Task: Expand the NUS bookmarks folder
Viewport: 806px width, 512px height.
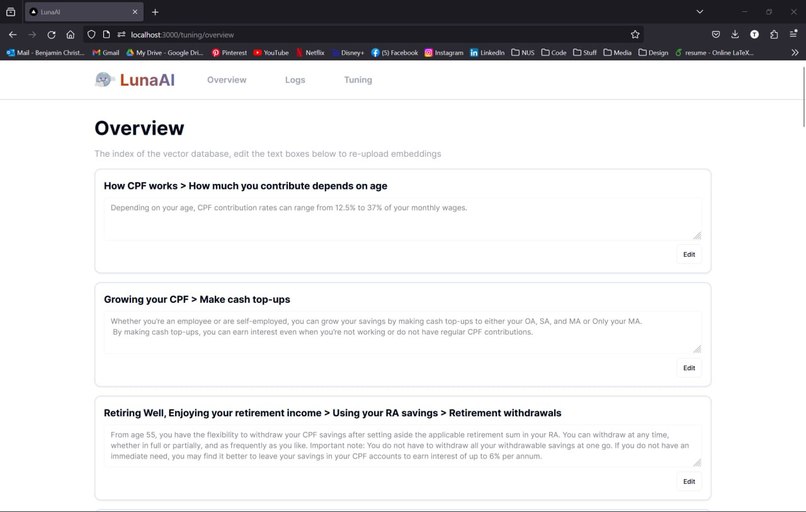Action: 523,52
